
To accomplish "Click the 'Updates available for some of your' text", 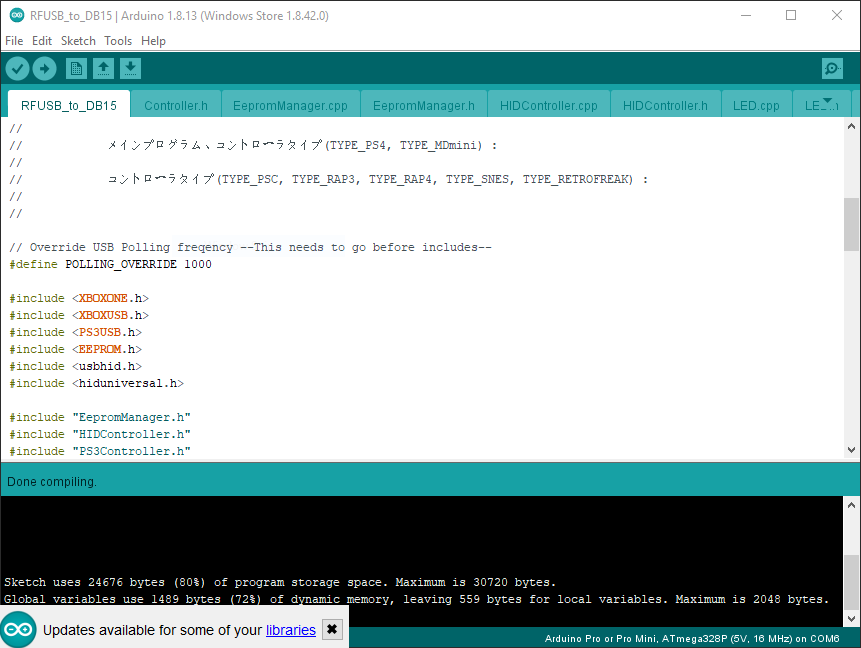I will (152, 630).
